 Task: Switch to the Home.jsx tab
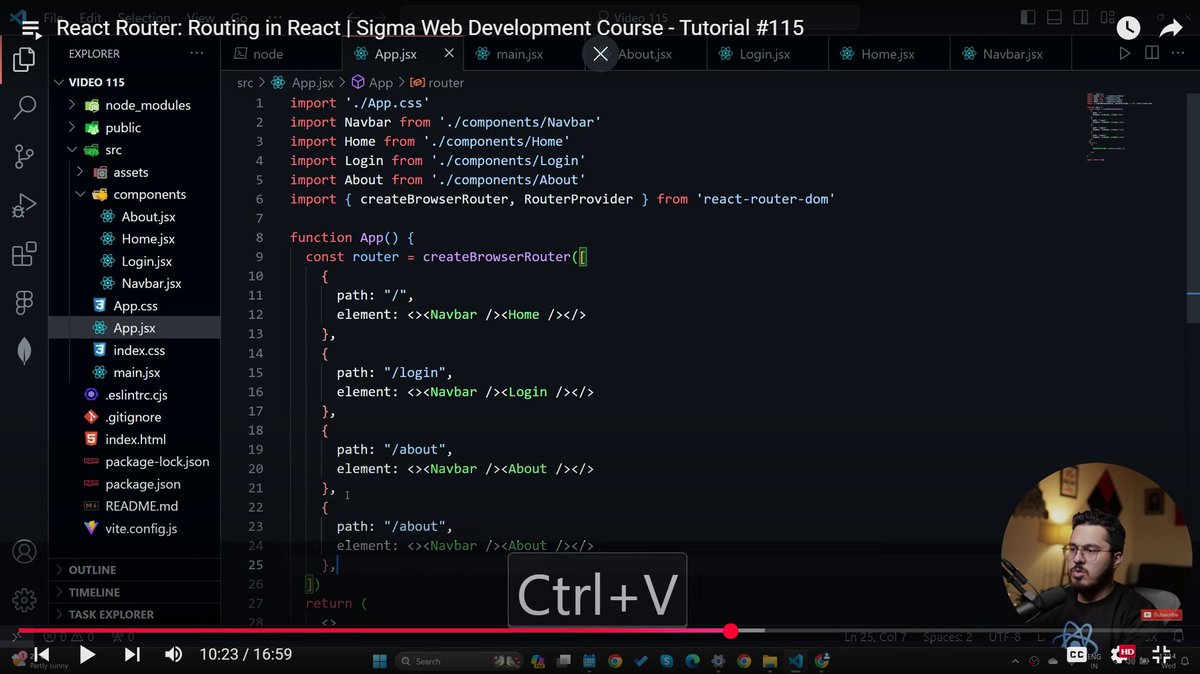point(888,54)
